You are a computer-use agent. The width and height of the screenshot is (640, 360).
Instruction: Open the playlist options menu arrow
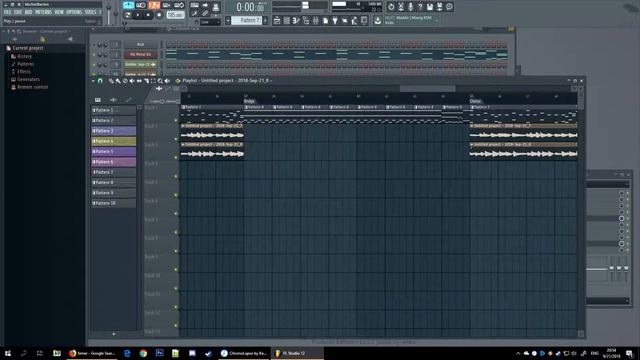pos(93,81)
